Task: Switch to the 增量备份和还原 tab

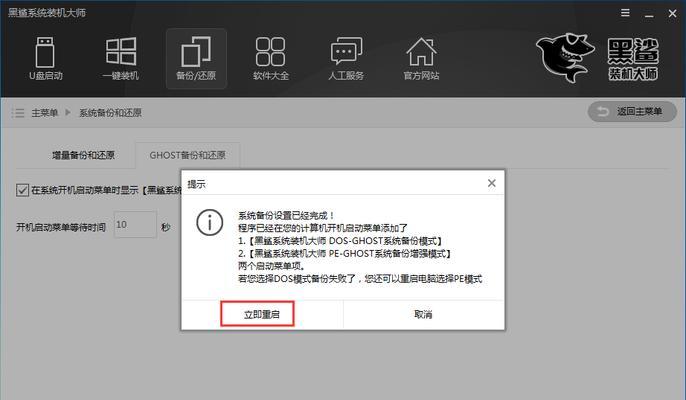Action: [x=83, y=155]
